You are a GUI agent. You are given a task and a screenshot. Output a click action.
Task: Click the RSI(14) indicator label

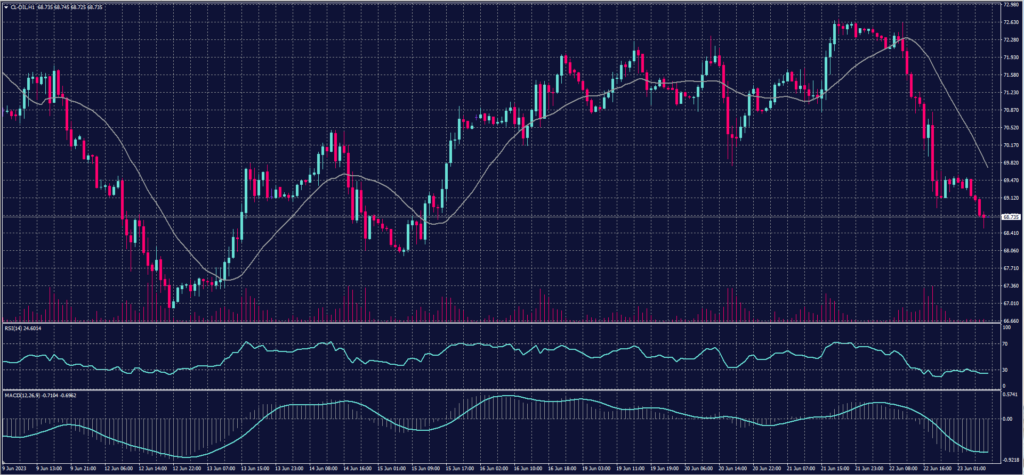click(x=14, y=327)
